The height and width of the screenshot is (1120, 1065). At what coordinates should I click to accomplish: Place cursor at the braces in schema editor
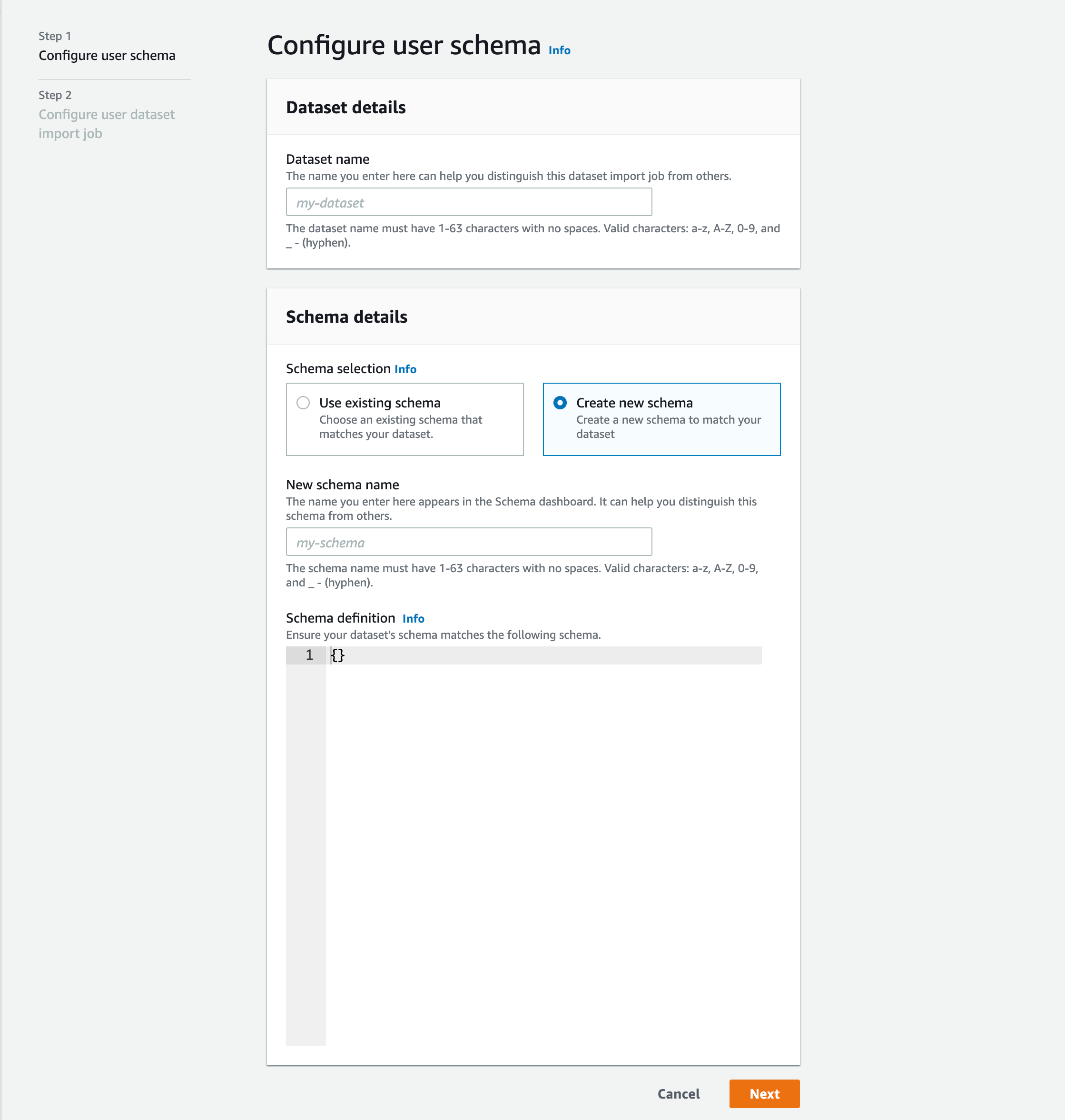pyautogui.click(x=338, y=655)
